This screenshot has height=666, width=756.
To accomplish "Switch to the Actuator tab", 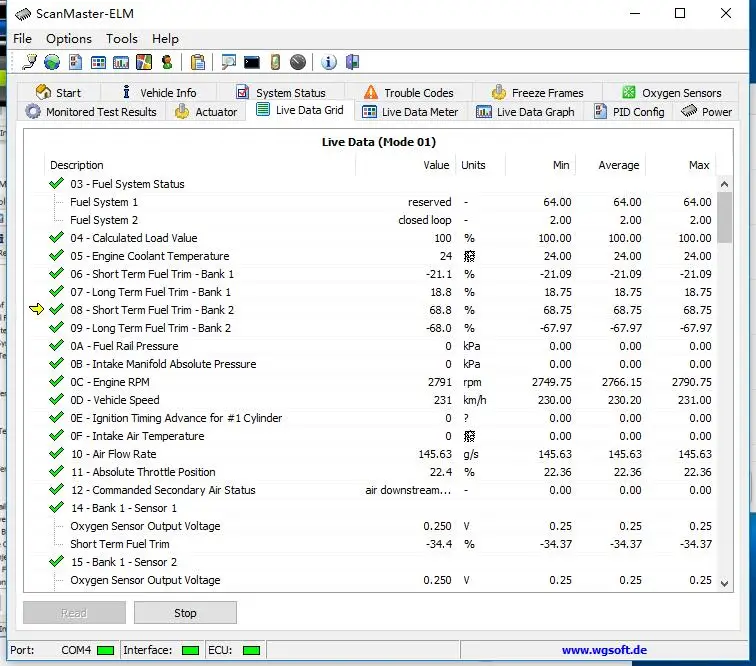I will point(206,112).
